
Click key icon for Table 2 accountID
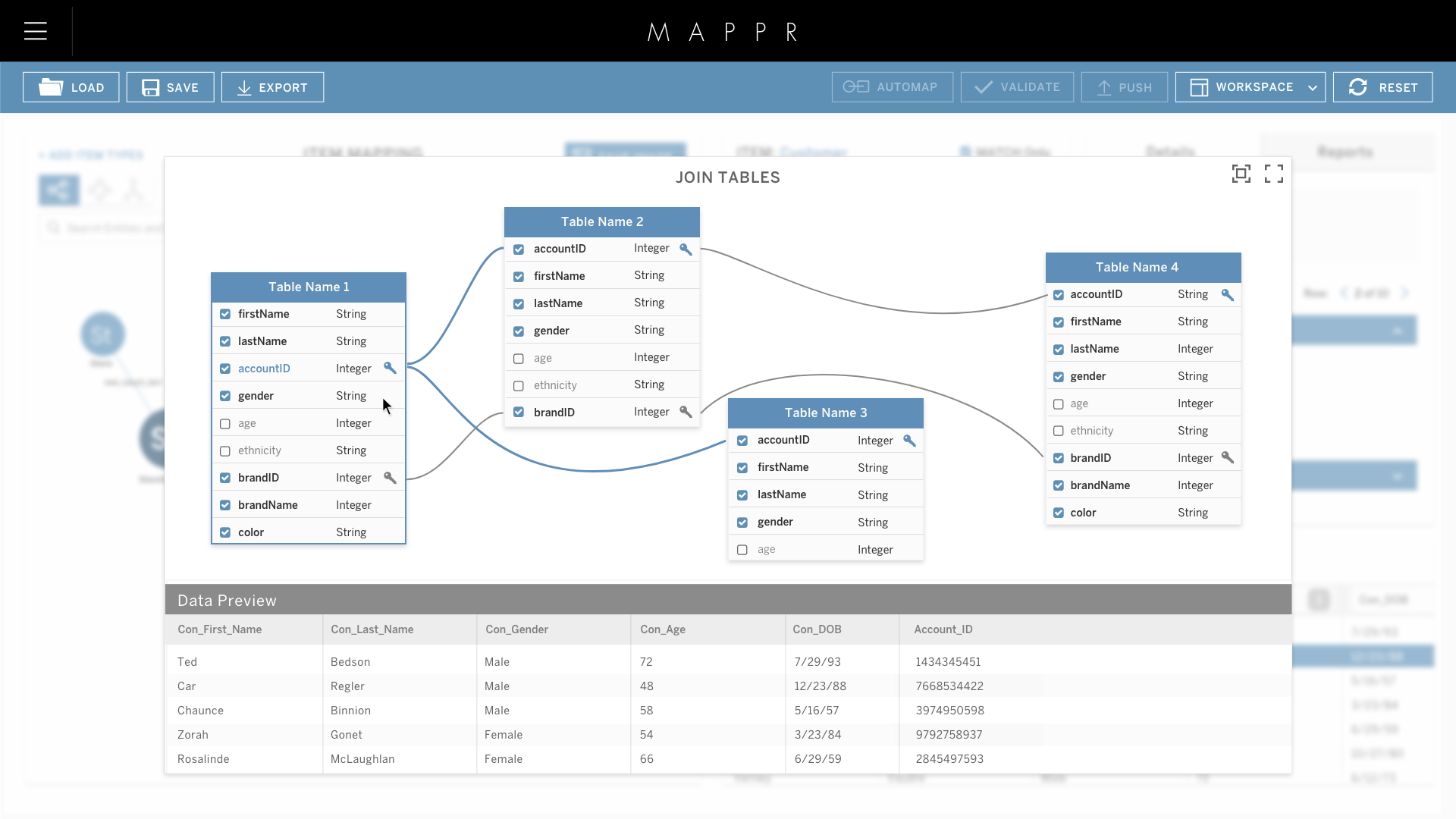click(x=686, y=249)
